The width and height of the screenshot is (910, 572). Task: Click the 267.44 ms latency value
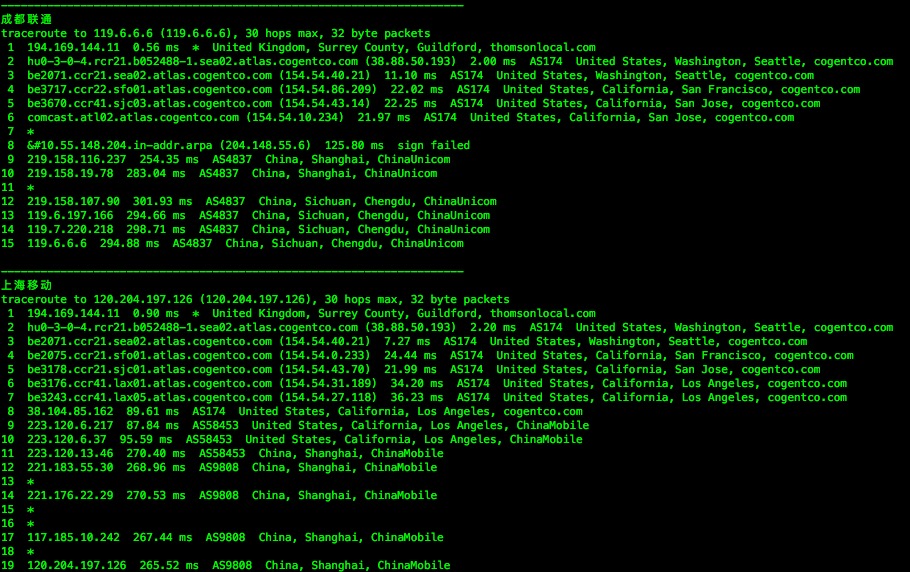tap(162, 537)
